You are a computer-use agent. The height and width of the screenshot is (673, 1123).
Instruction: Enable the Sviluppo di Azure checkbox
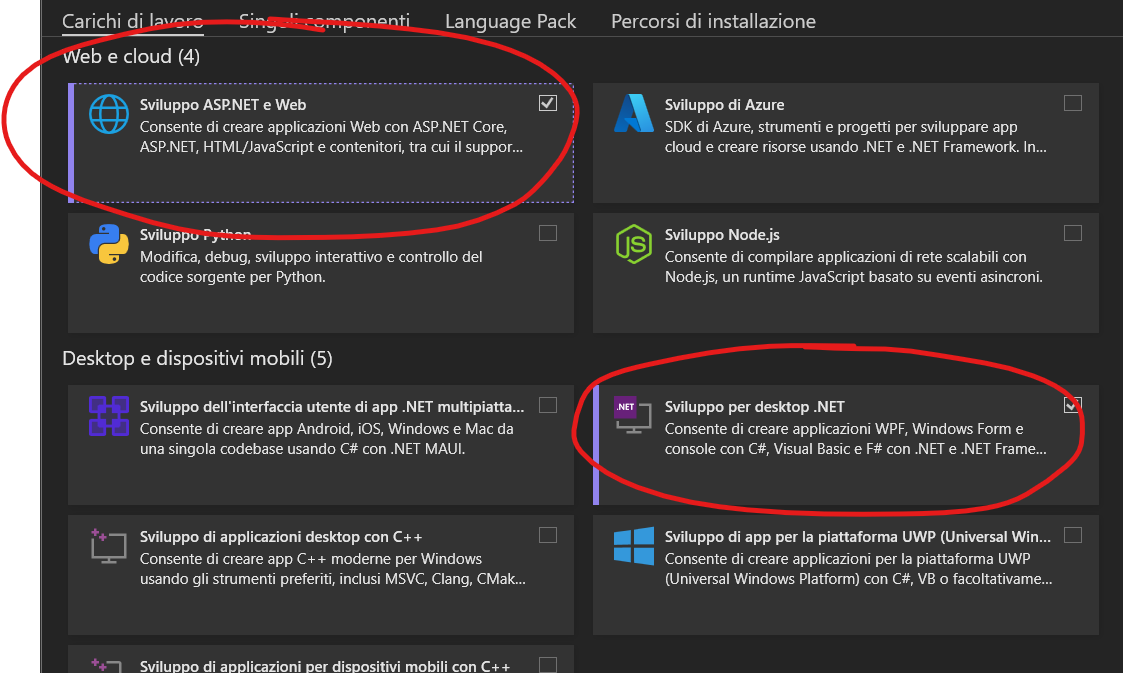click(x=1072, y=103)
